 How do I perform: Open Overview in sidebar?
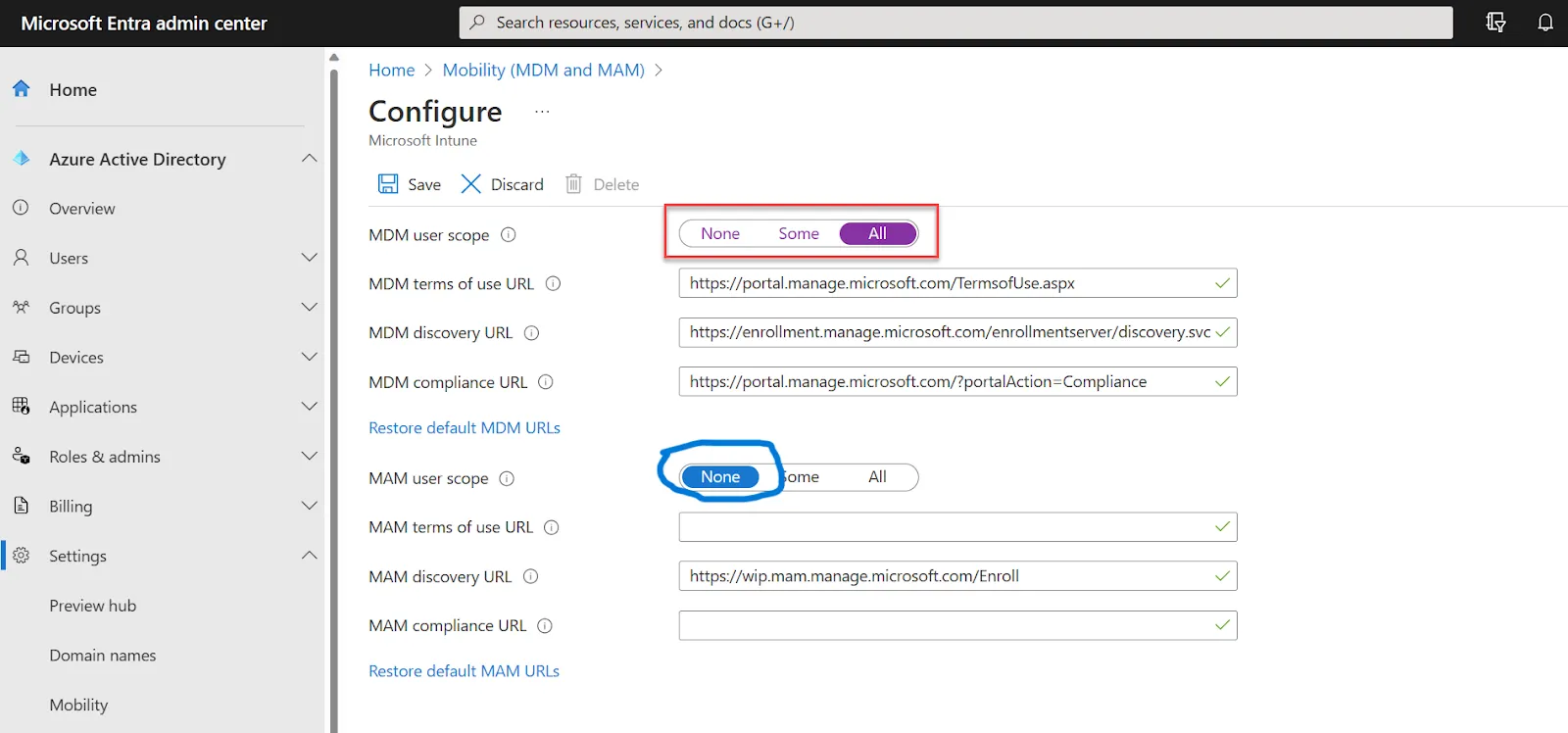[82, 209]
